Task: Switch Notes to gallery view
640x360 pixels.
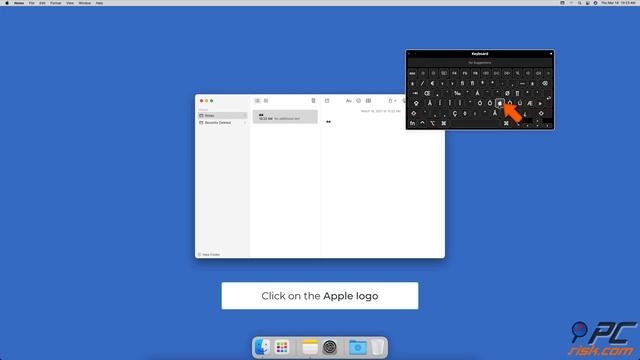Action: point(266,100)
